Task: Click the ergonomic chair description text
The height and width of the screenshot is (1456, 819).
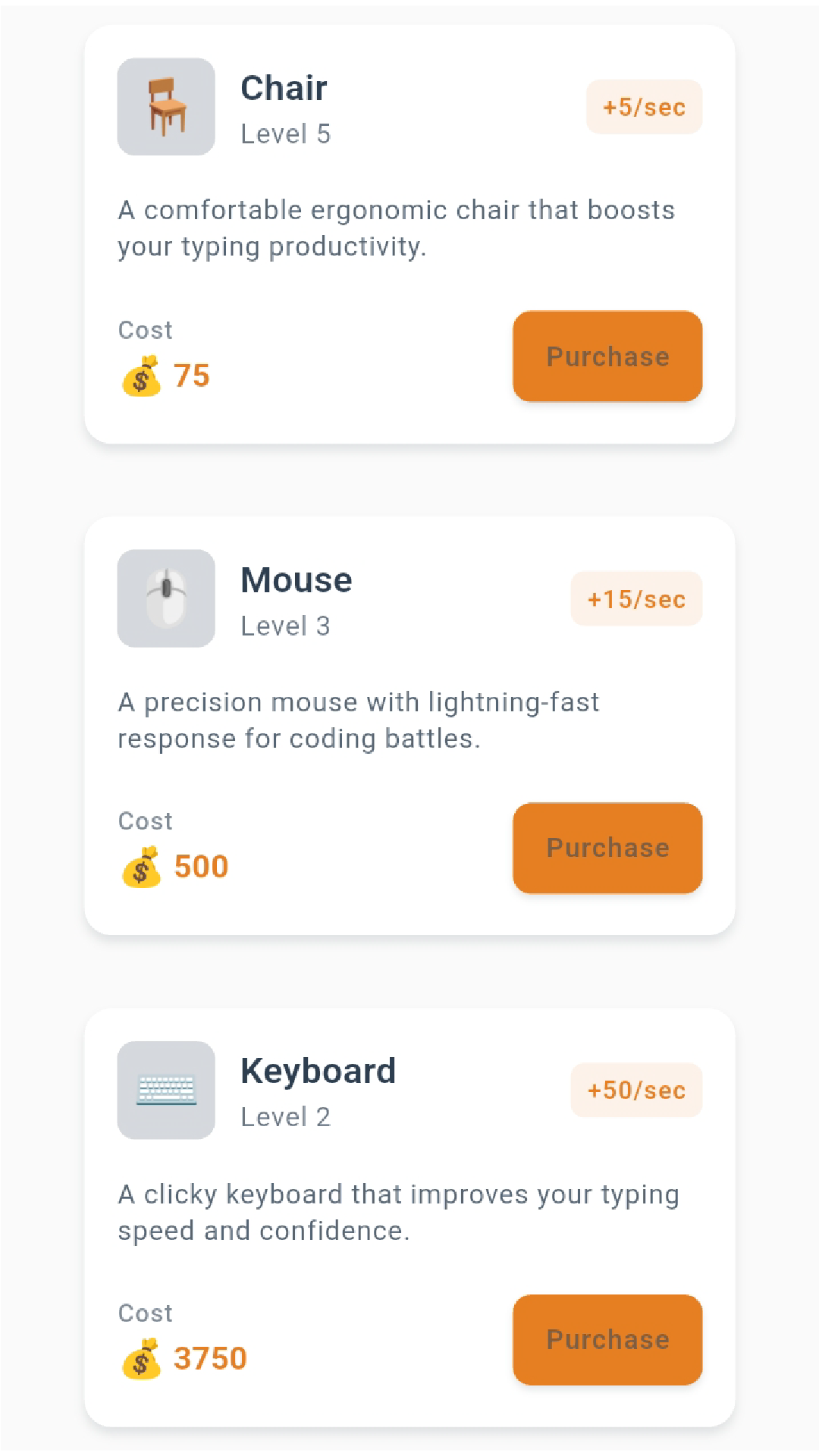Action: pos(396,228)
